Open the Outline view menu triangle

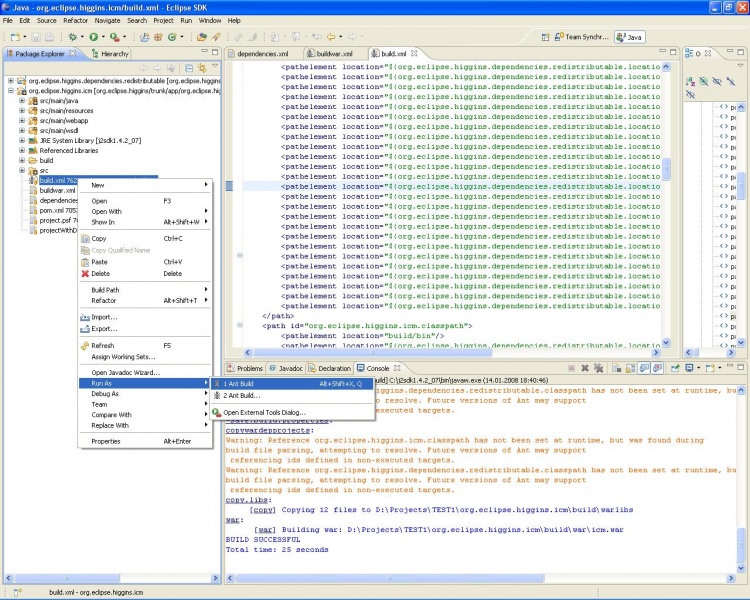741,65
